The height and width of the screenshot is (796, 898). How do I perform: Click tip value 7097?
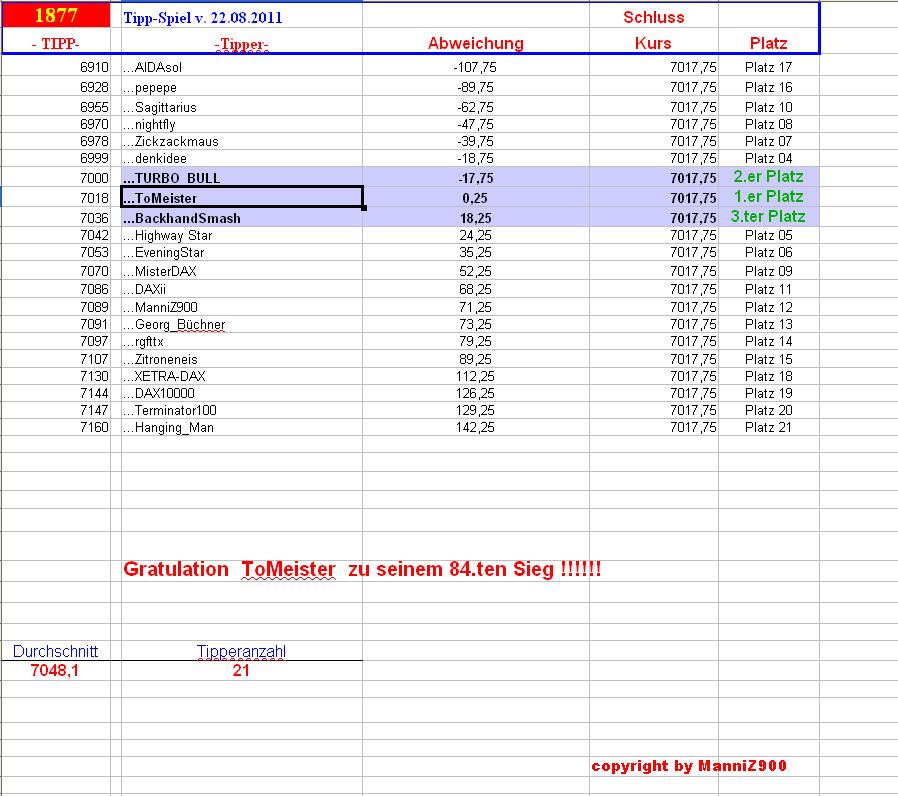tap(56, 342)
